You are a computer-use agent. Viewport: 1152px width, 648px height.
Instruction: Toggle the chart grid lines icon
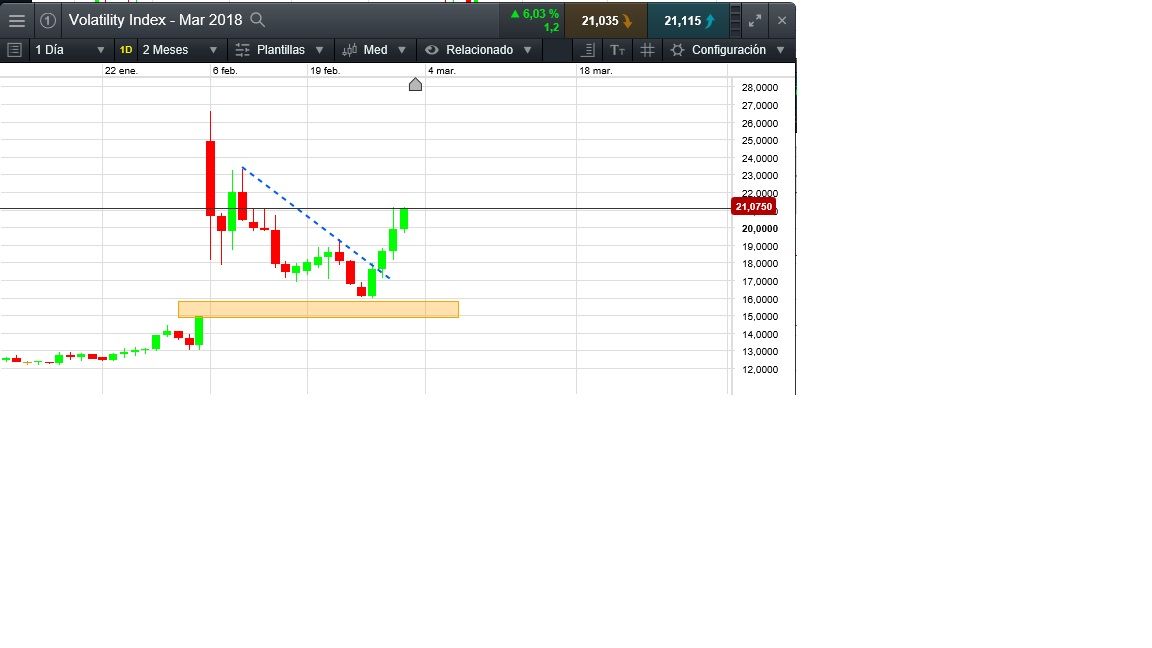[x=647, y=50]
